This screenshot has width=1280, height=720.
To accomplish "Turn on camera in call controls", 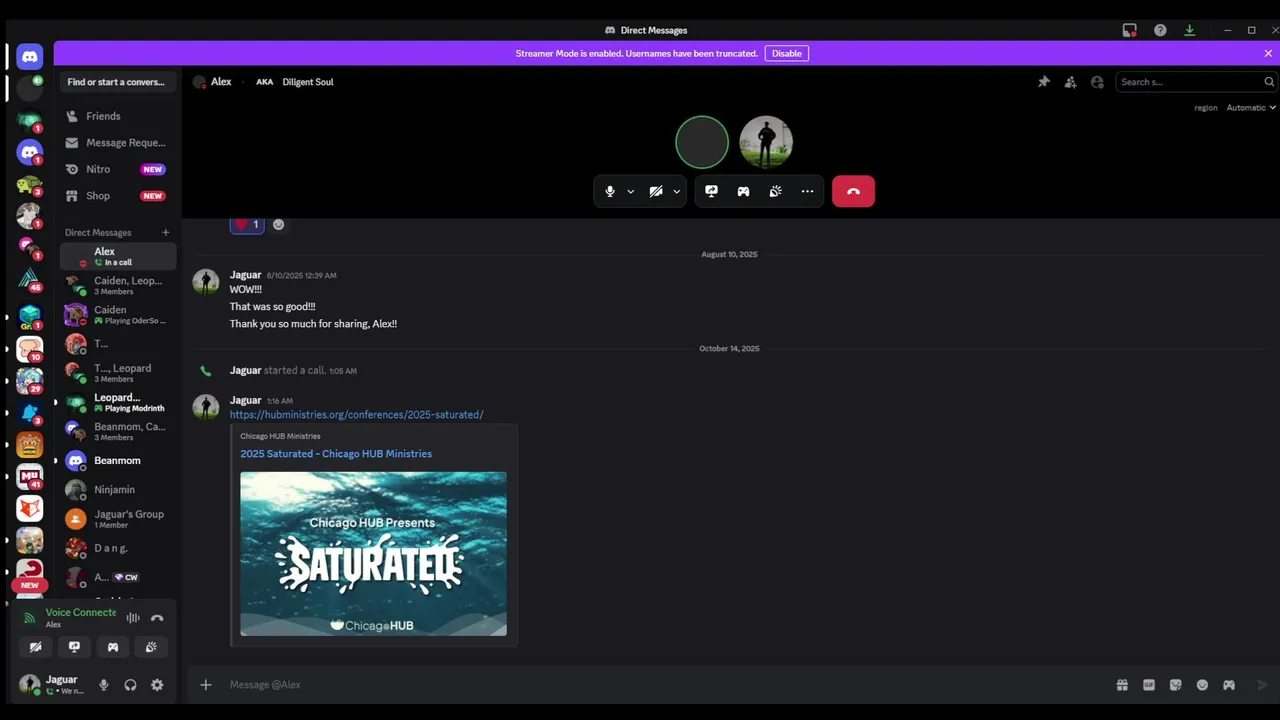I will pyautogui.click(x=656, y=191).
